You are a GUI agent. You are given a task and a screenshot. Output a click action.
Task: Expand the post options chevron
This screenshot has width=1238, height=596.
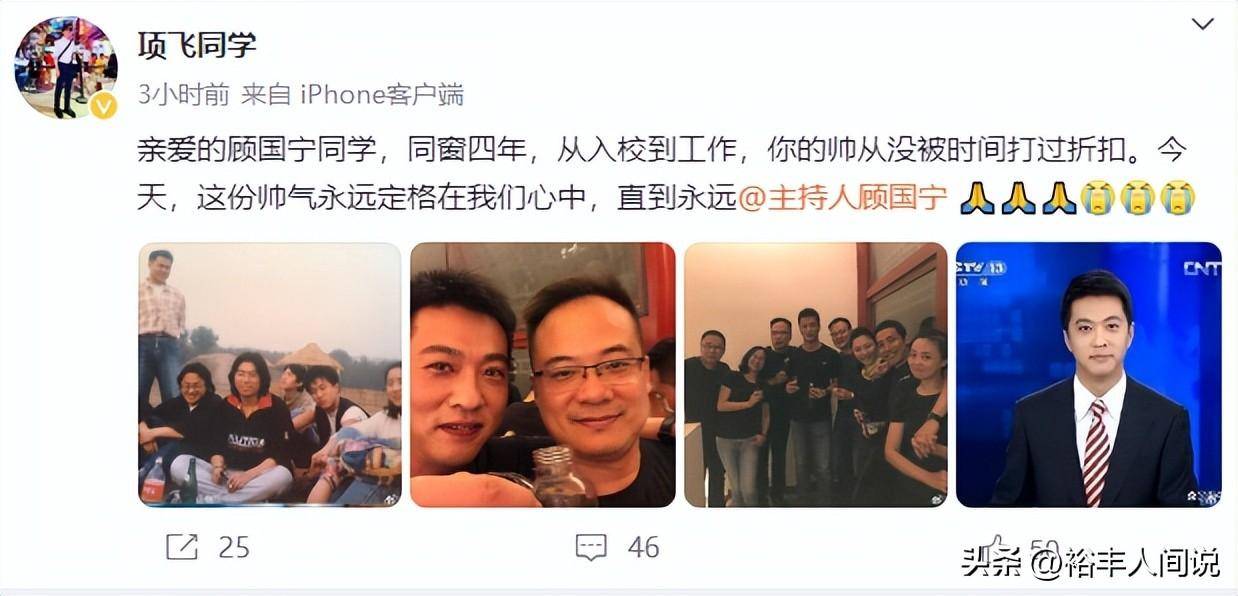click(1203, 23)
